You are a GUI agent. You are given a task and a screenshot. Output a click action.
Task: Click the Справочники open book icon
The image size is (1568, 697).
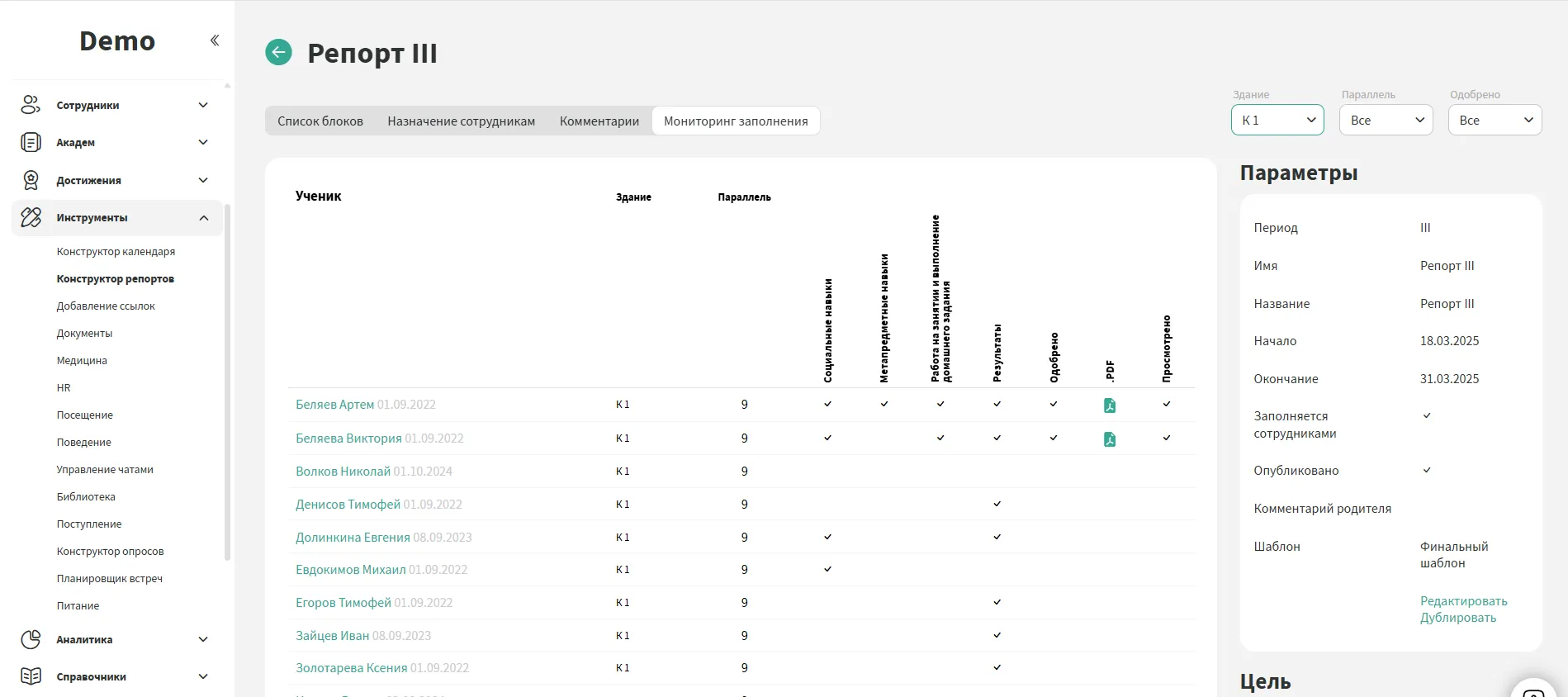point(31,676)
